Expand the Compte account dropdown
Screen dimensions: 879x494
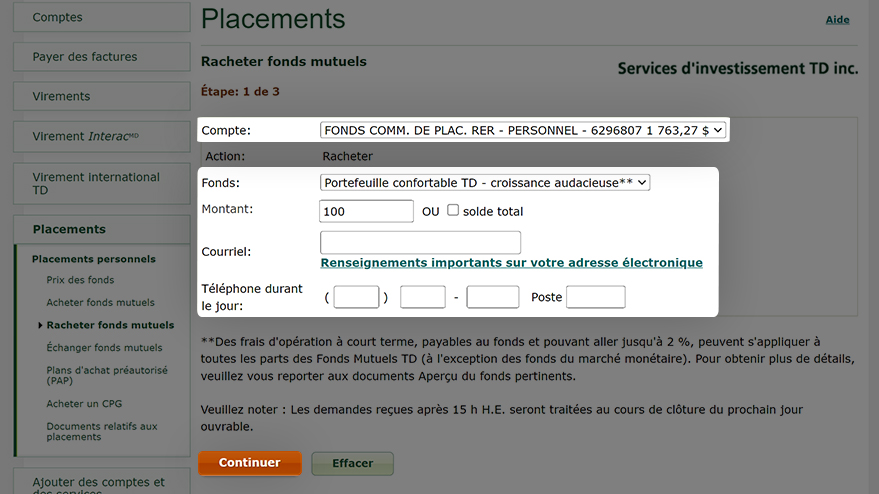(523, 130)
